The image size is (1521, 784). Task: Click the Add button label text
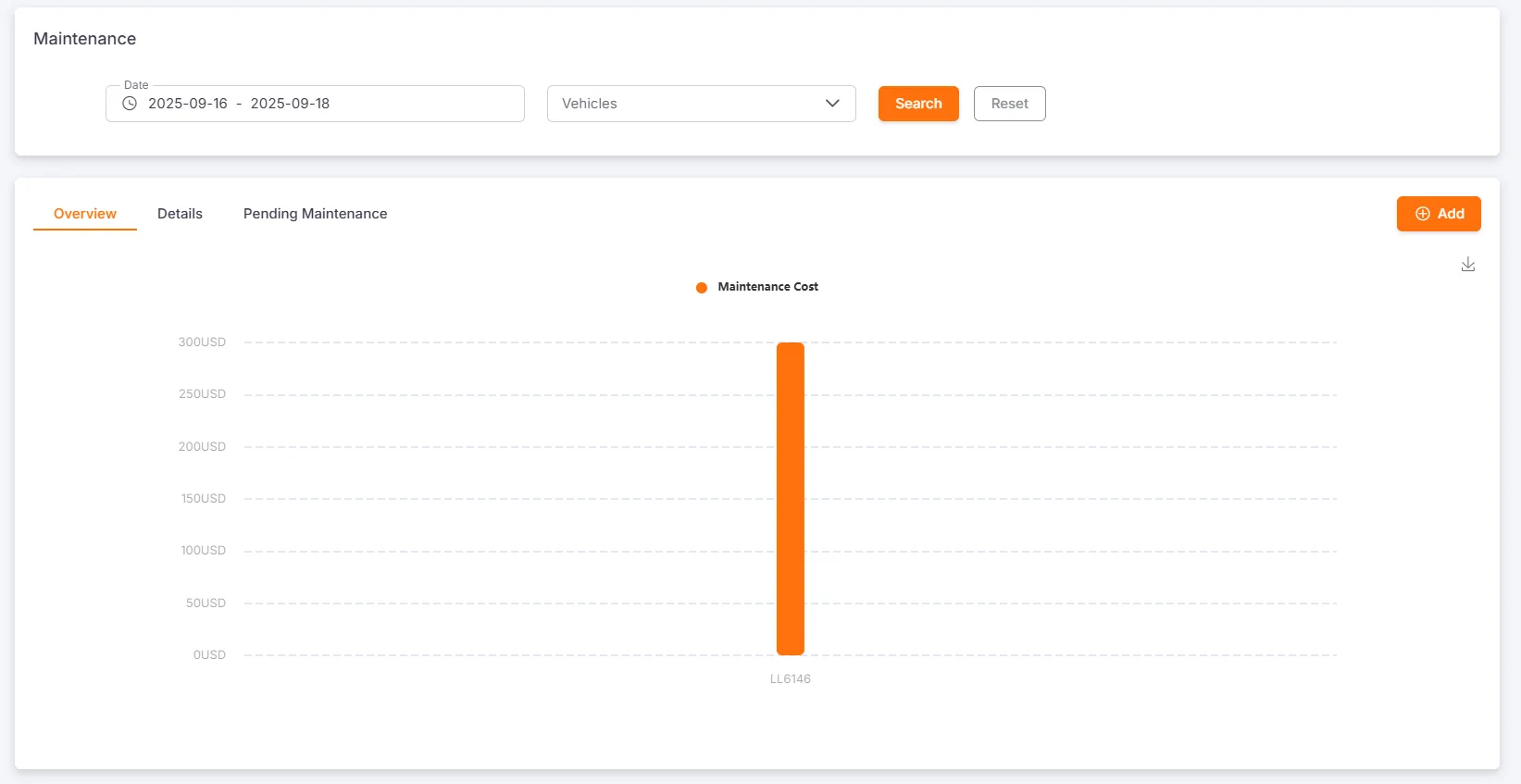tap(1451, 214)
